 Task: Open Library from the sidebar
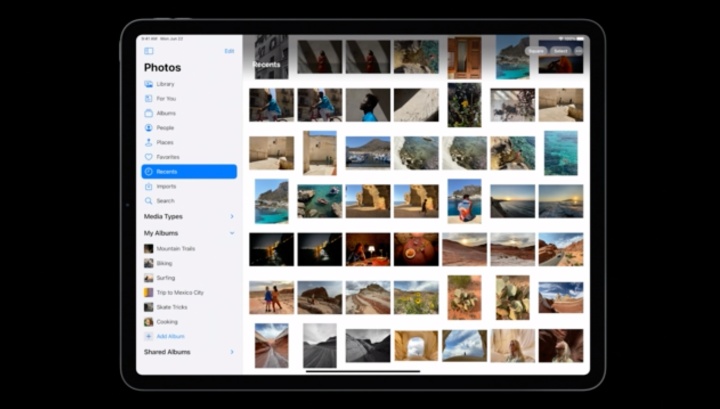pos(165,84)
